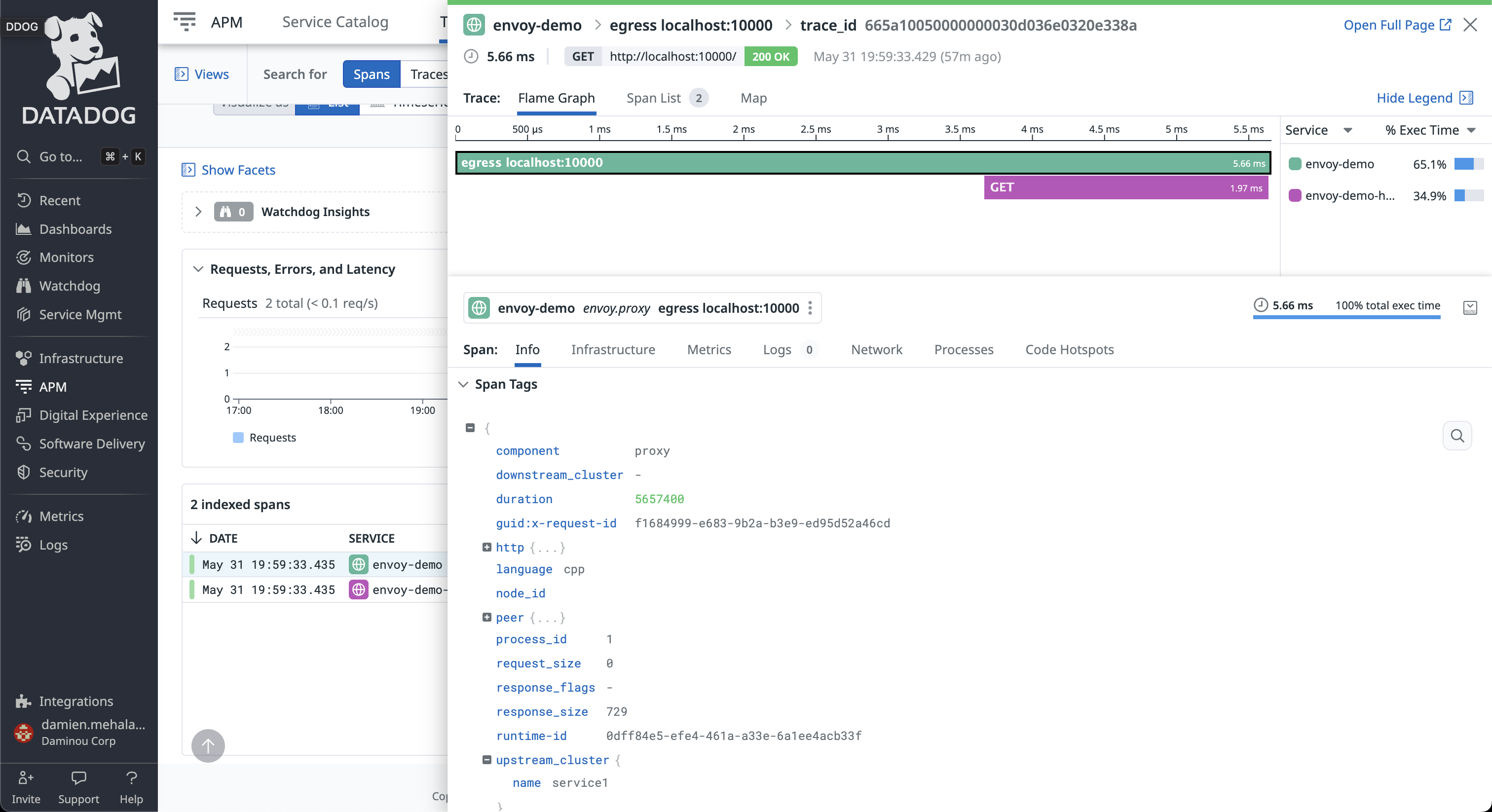
Task: Open the Security section
Action: [x=64, y=472]
